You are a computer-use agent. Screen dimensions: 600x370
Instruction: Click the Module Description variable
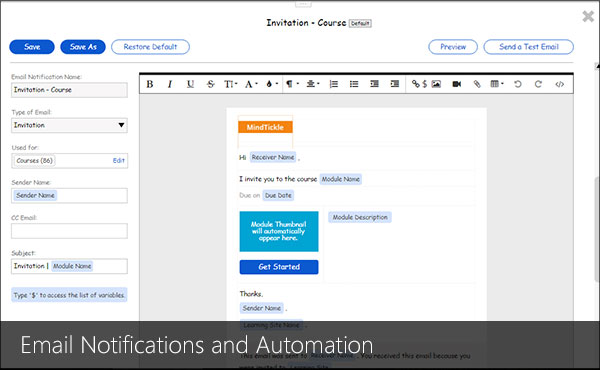click(x=360, y=217)
